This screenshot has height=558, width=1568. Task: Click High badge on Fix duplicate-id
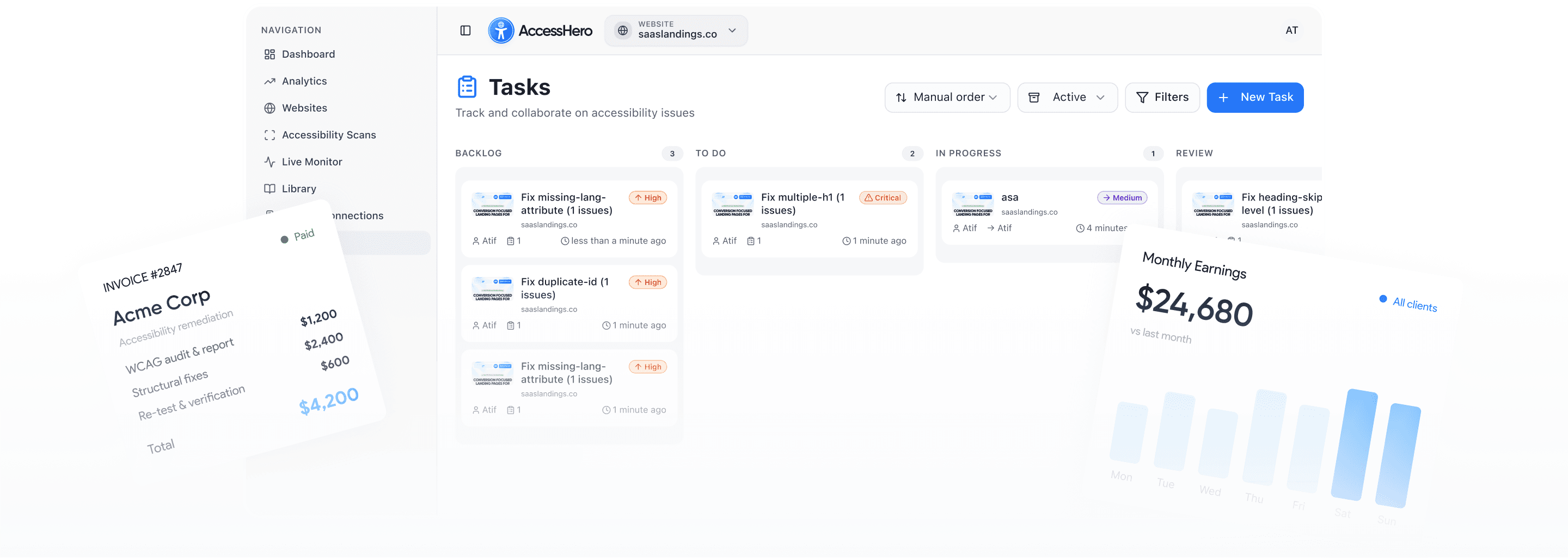pos(648,283)
